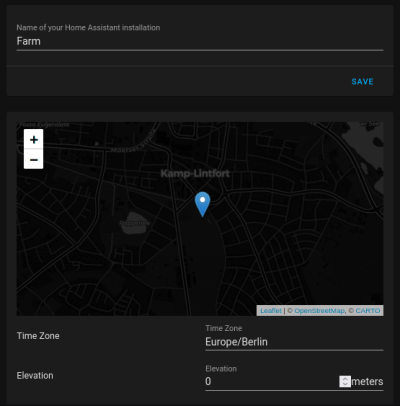This screenshot has height=406, width=400.
Task: Zoom in on the map with plus button
Action: 34,139
